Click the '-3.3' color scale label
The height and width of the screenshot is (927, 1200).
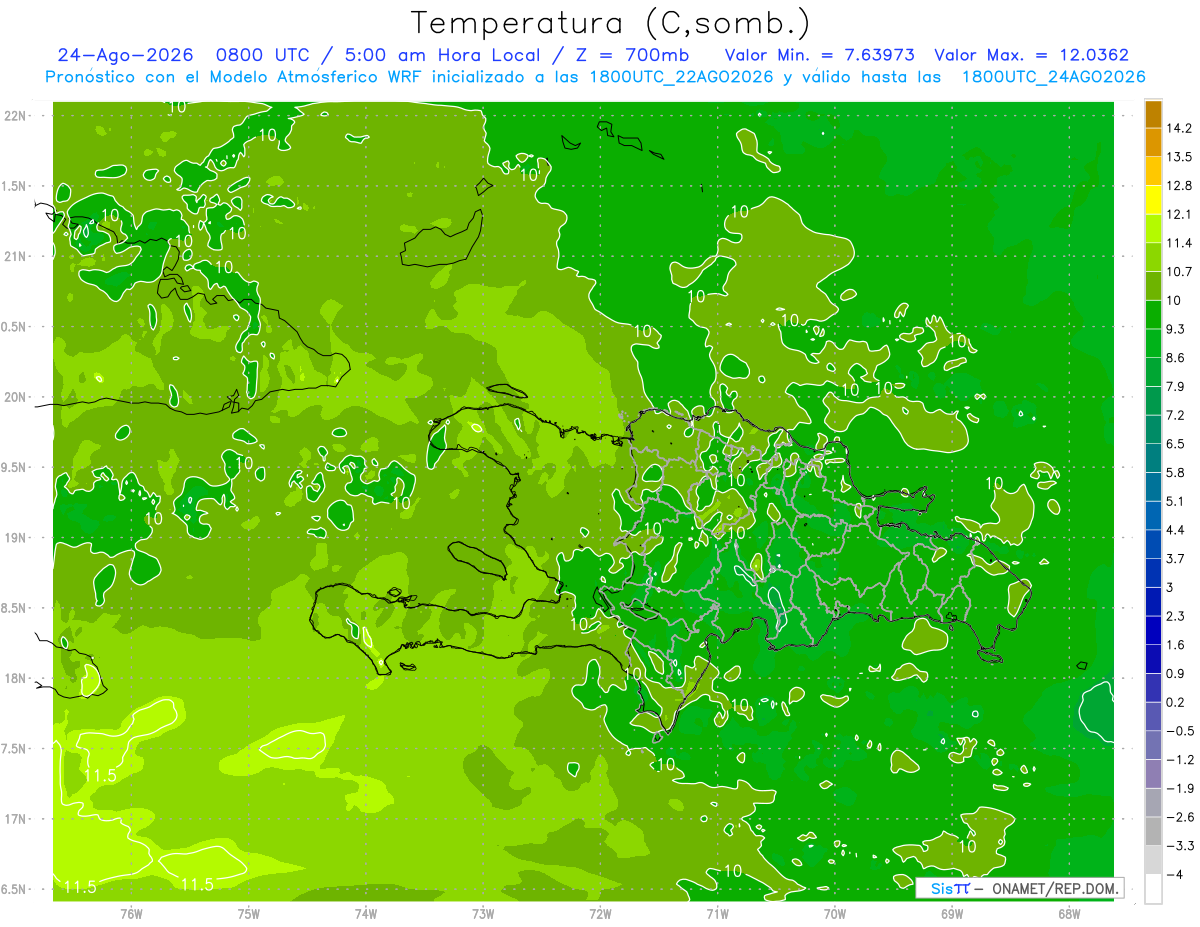(x=1181, y=846)
